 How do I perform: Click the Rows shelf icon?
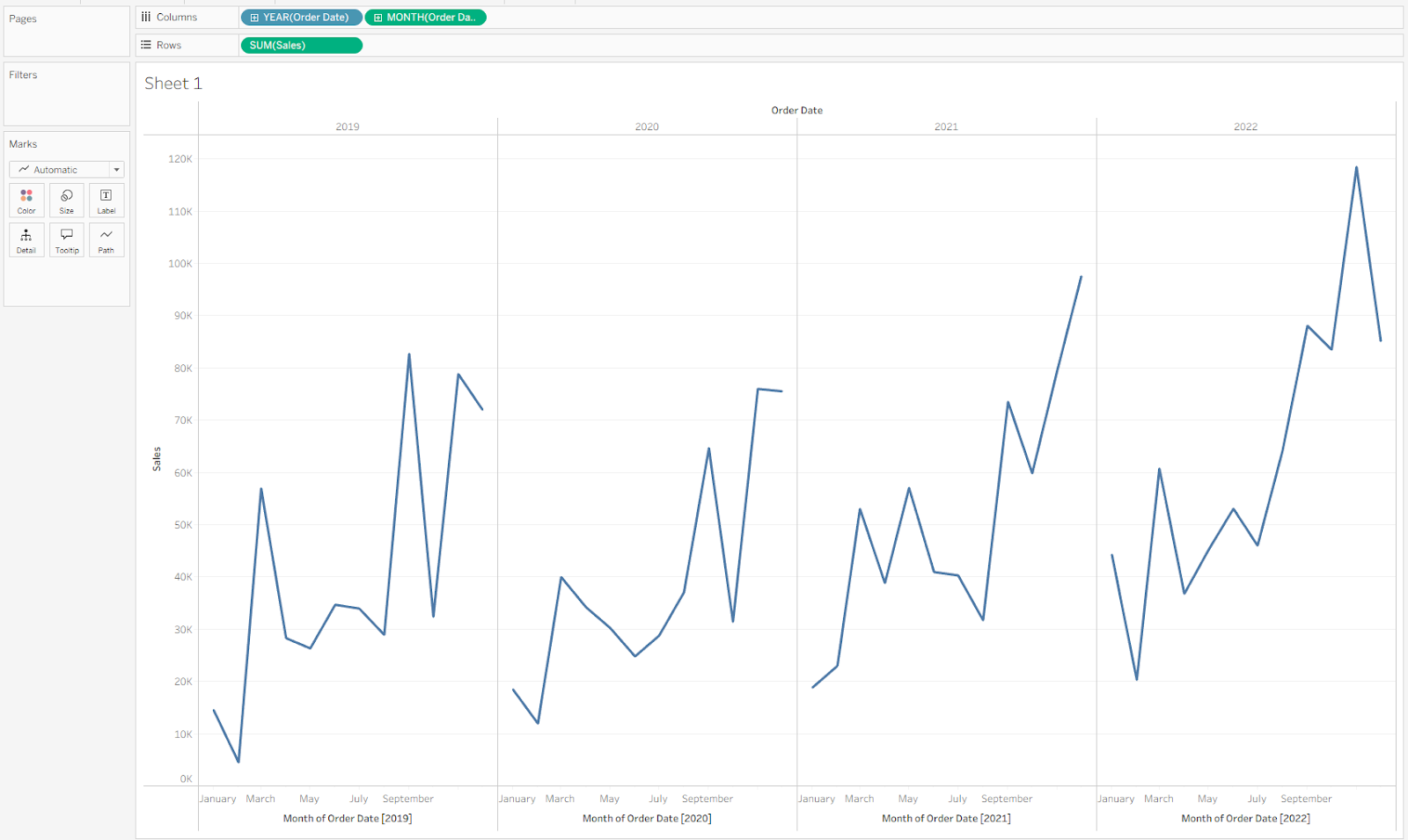[146, 45]
